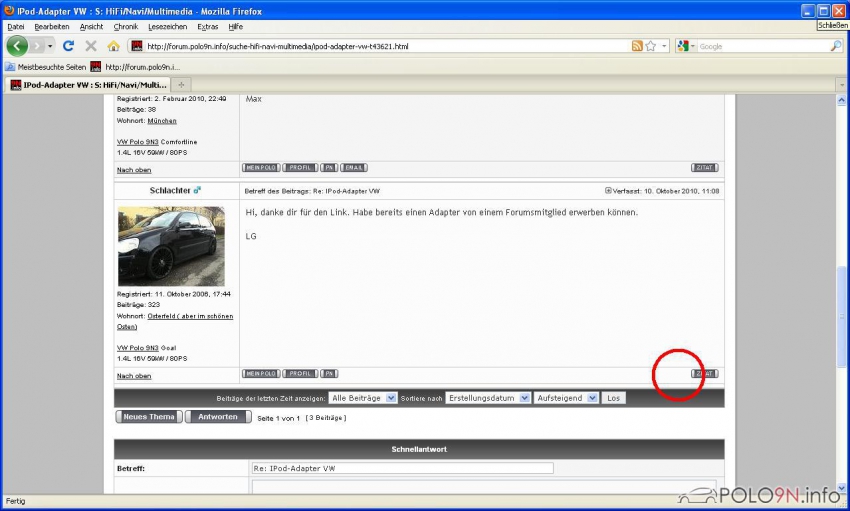850x511 pixels.
Task: Follow the Osterfeld location link
Action: (190, 316)
